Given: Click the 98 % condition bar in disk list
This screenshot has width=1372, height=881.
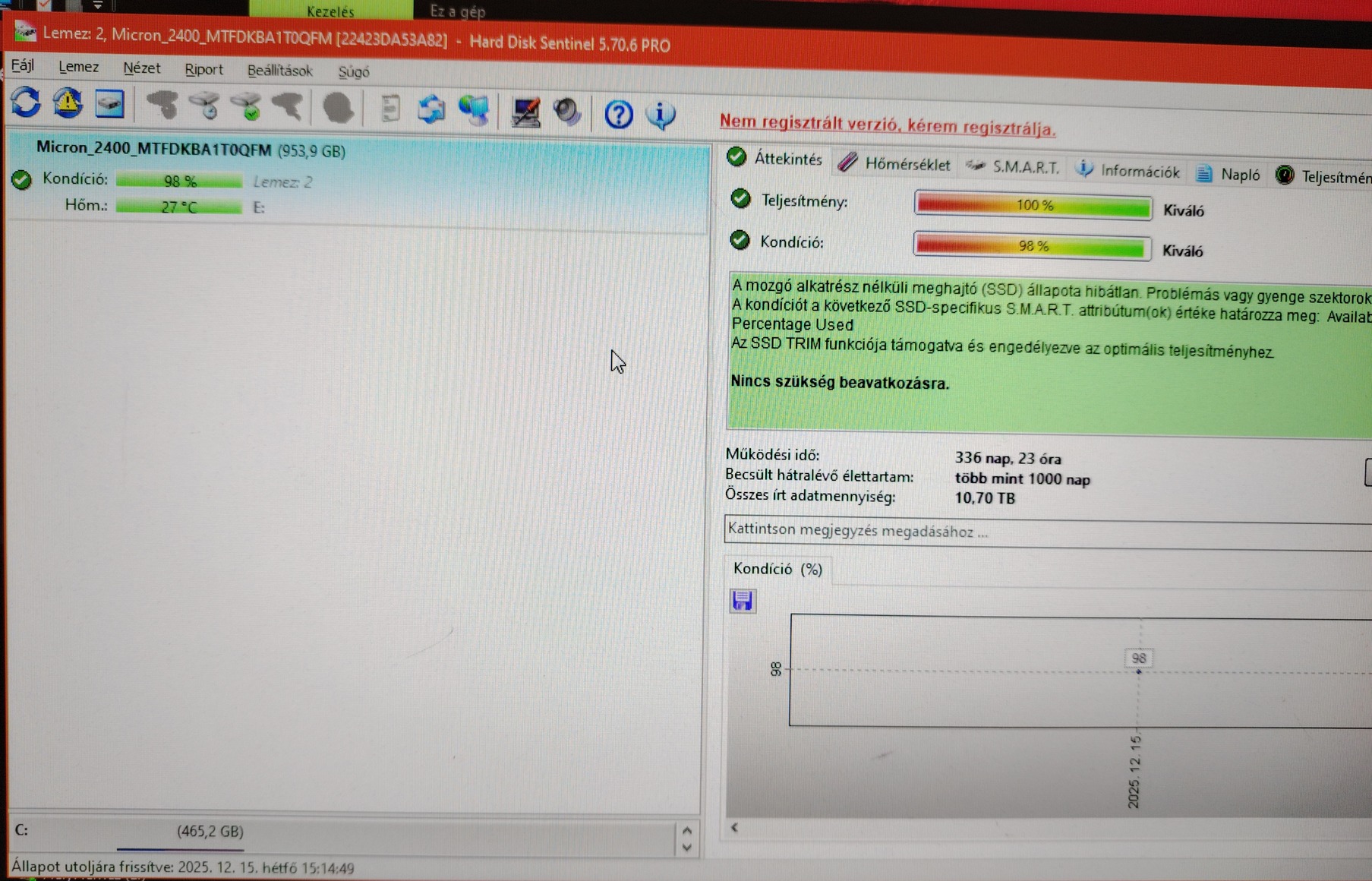Looking at the screenshot, I should [x=179, y=181].
